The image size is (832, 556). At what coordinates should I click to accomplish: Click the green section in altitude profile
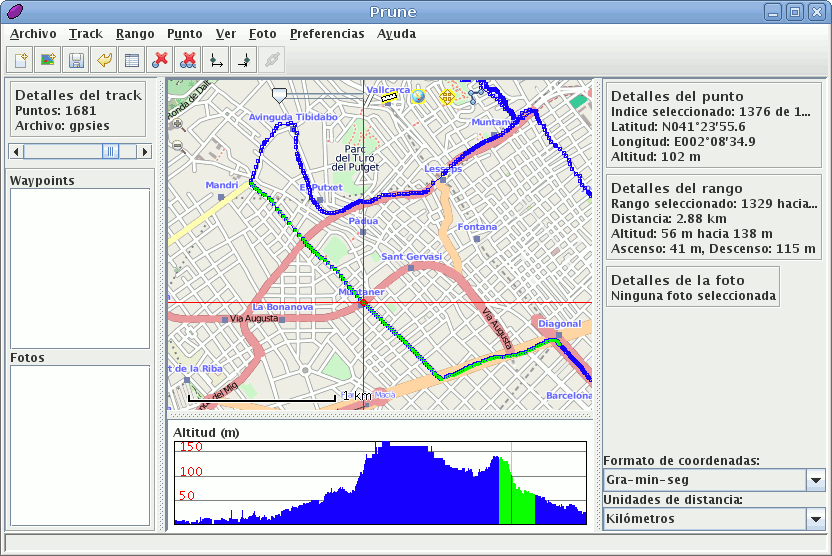point(517,497)
